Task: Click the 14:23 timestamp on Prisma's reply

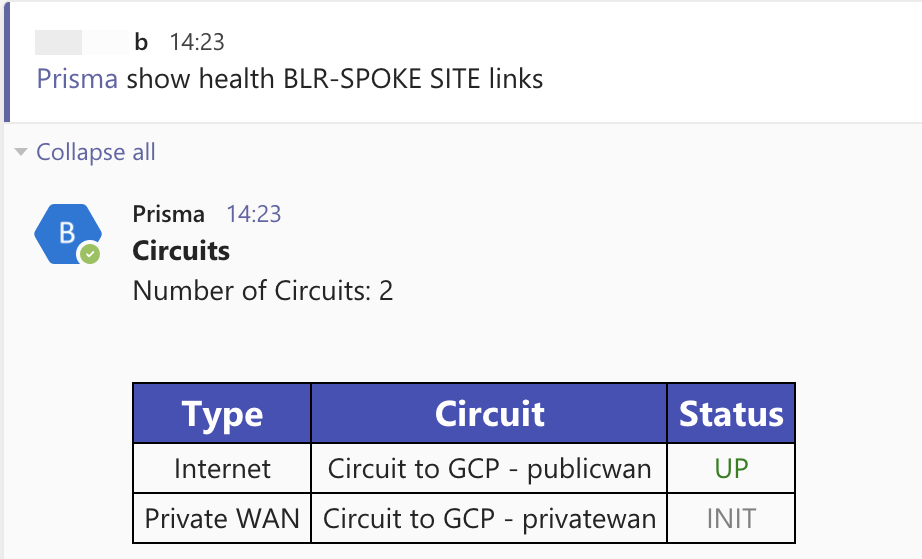Action: click(x=254, y=214)
